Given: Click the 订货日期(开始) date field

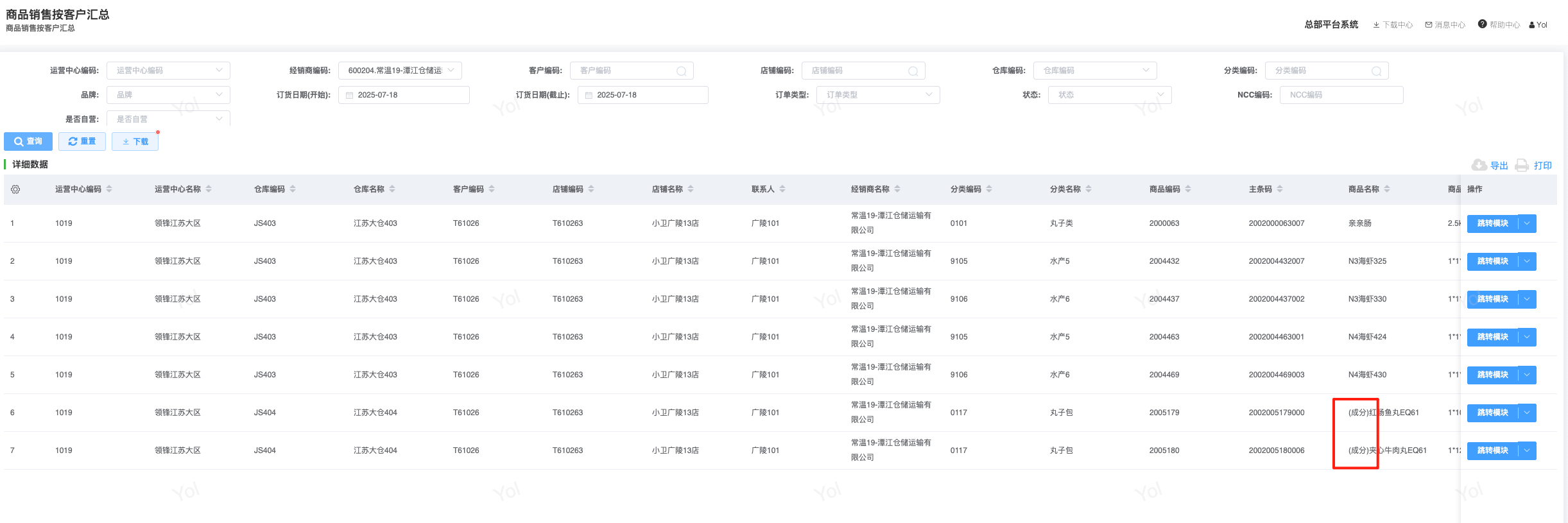Looking at the screenshot, I should (x=404, y=95).
